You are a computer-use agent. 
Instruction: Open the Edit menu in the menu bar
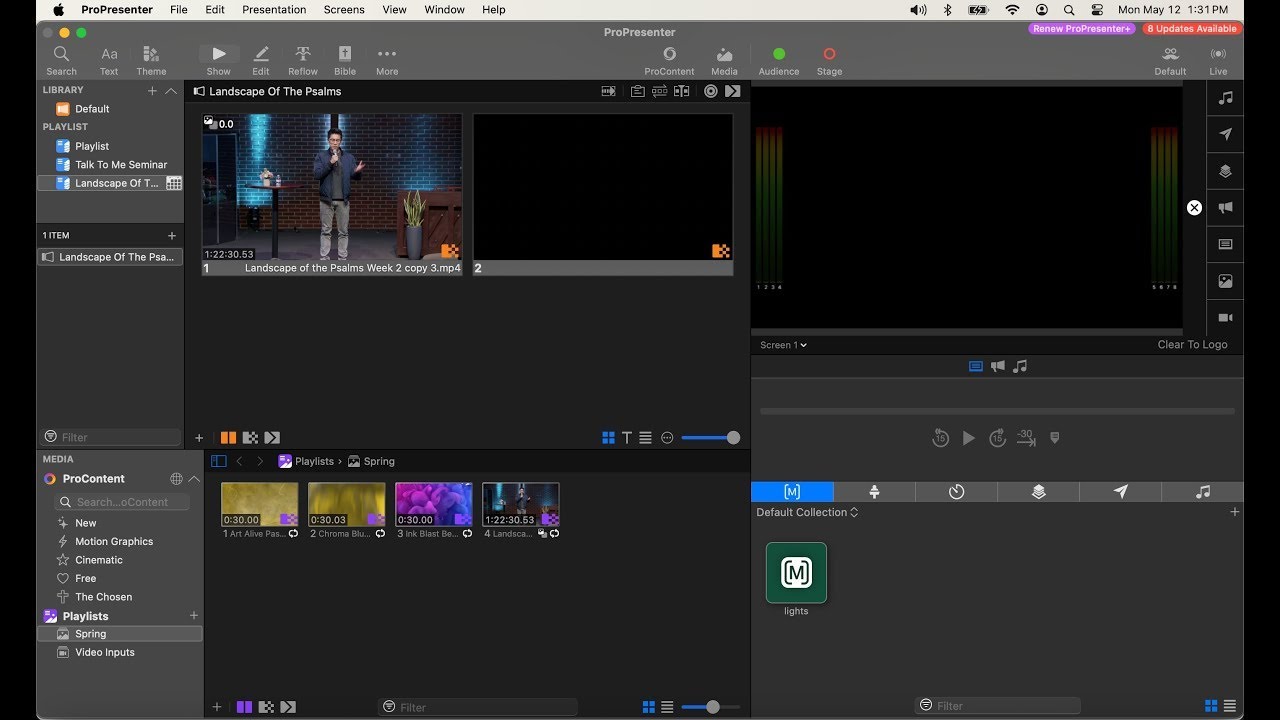point(215,10)
